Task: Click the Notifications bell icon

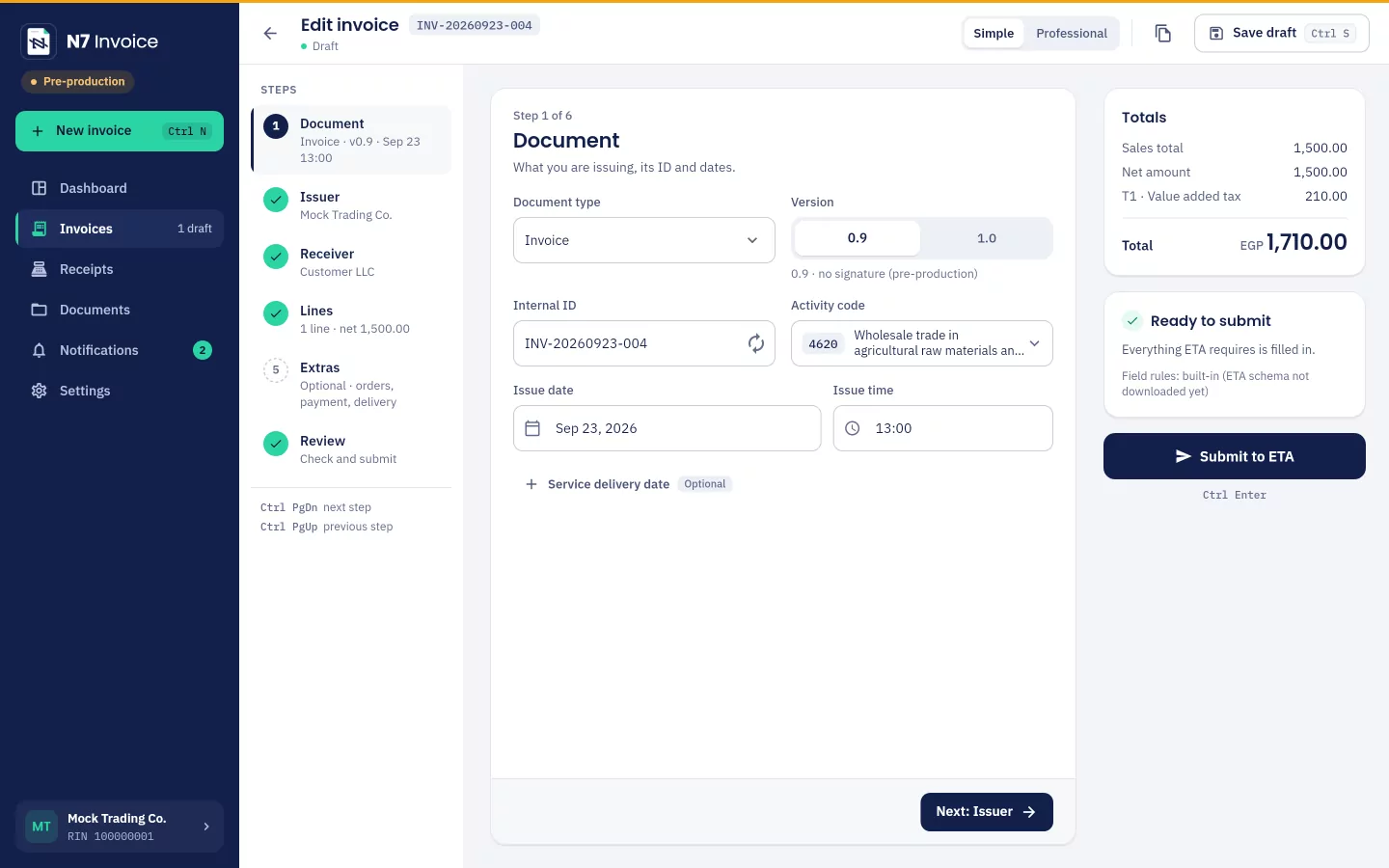Action: coord(40,350)
